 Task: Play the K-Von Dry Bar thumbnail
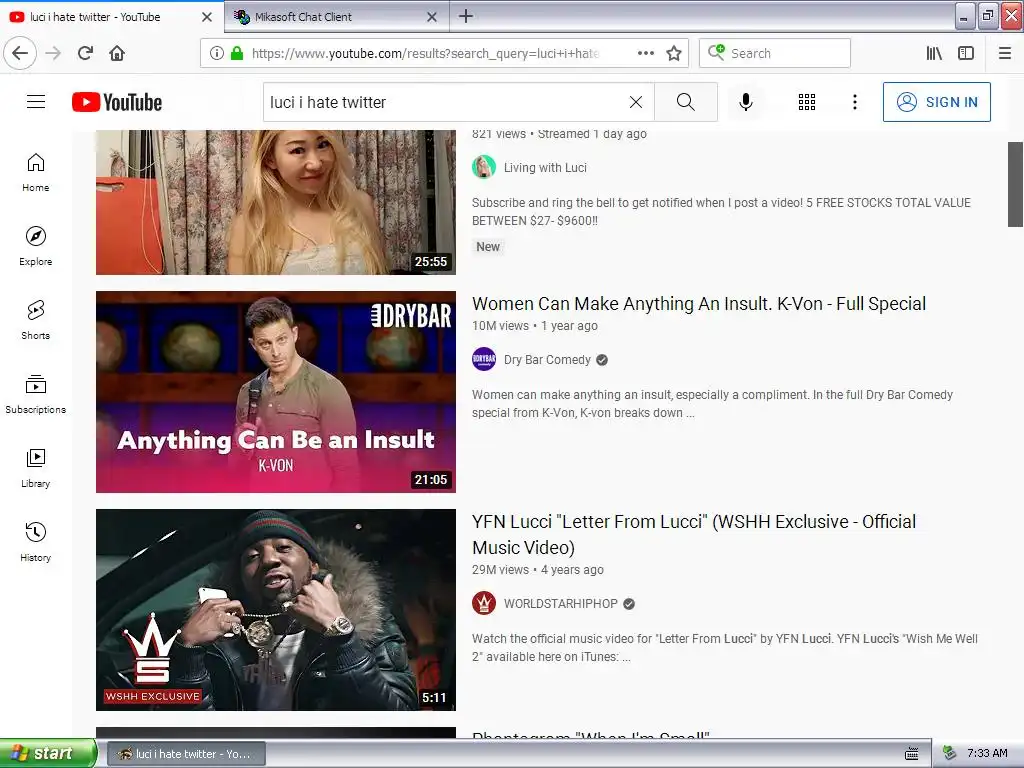[x=276, y=392]
